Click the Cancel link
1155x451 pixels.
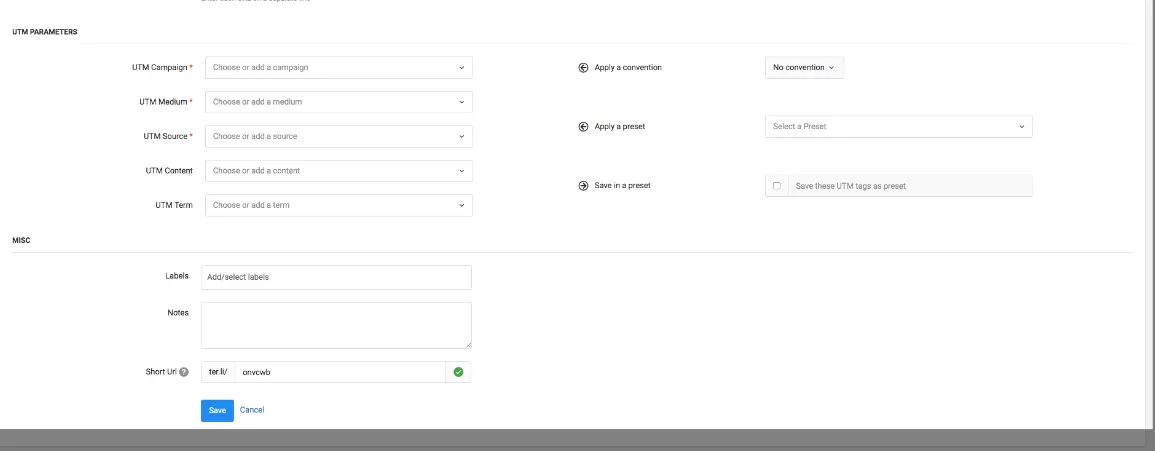[252, 410]
